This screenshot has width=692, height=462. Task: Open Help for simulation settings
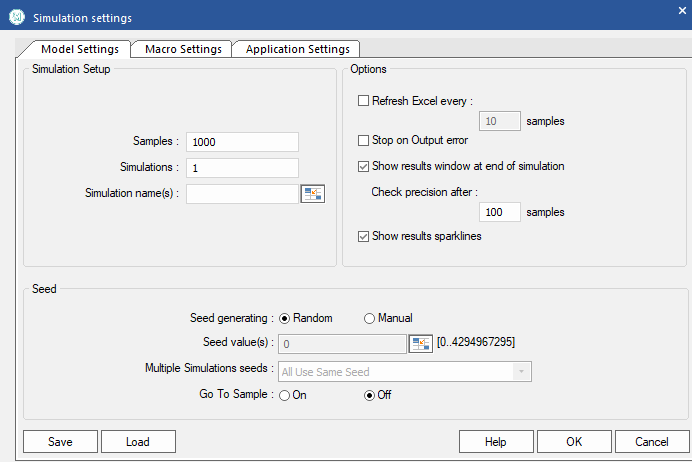[496, 442]
